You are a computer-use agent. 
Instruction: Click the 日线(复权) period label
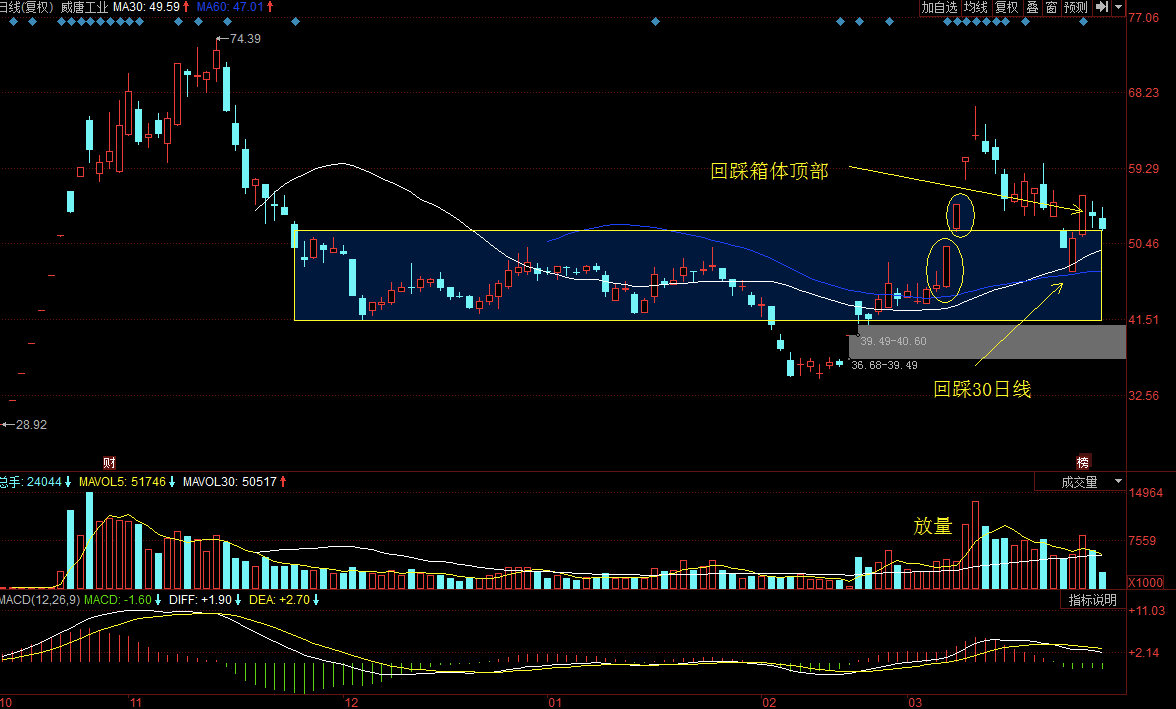25,7
